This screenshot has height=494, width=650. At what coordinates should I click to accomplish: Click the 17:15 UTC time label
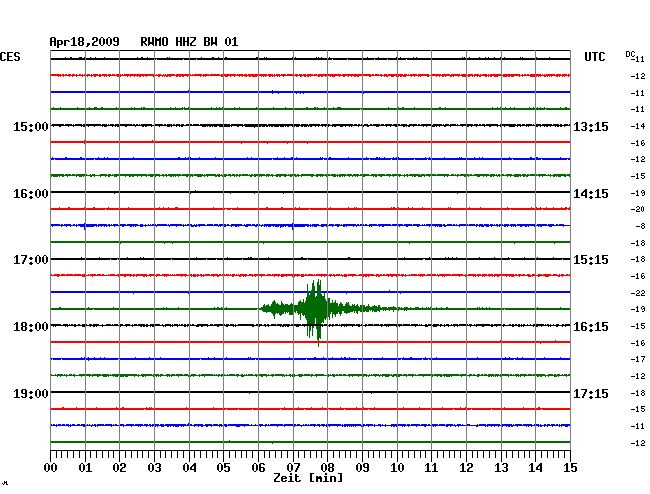pyautogui.click(x=591, y=393)
